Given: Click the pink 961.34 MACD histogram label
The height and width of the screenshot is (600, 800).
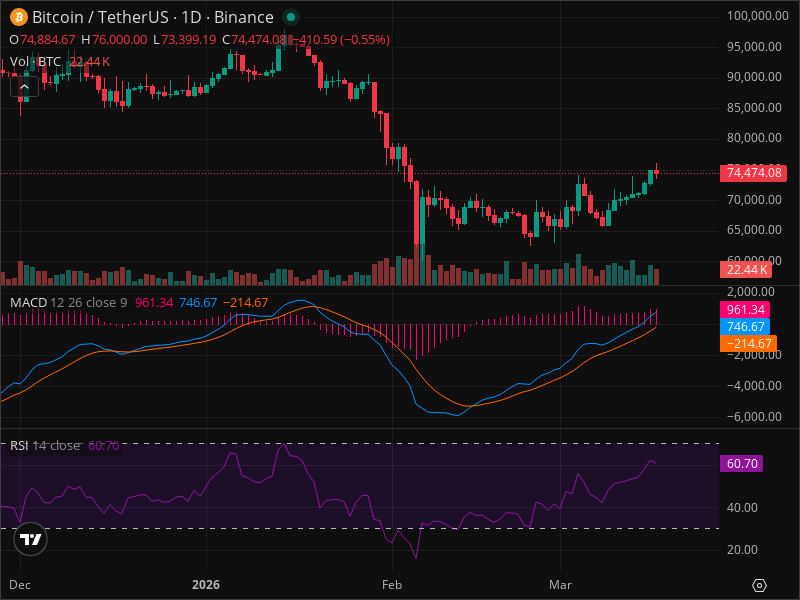Looking at the screenshot, I should (744, 310).
